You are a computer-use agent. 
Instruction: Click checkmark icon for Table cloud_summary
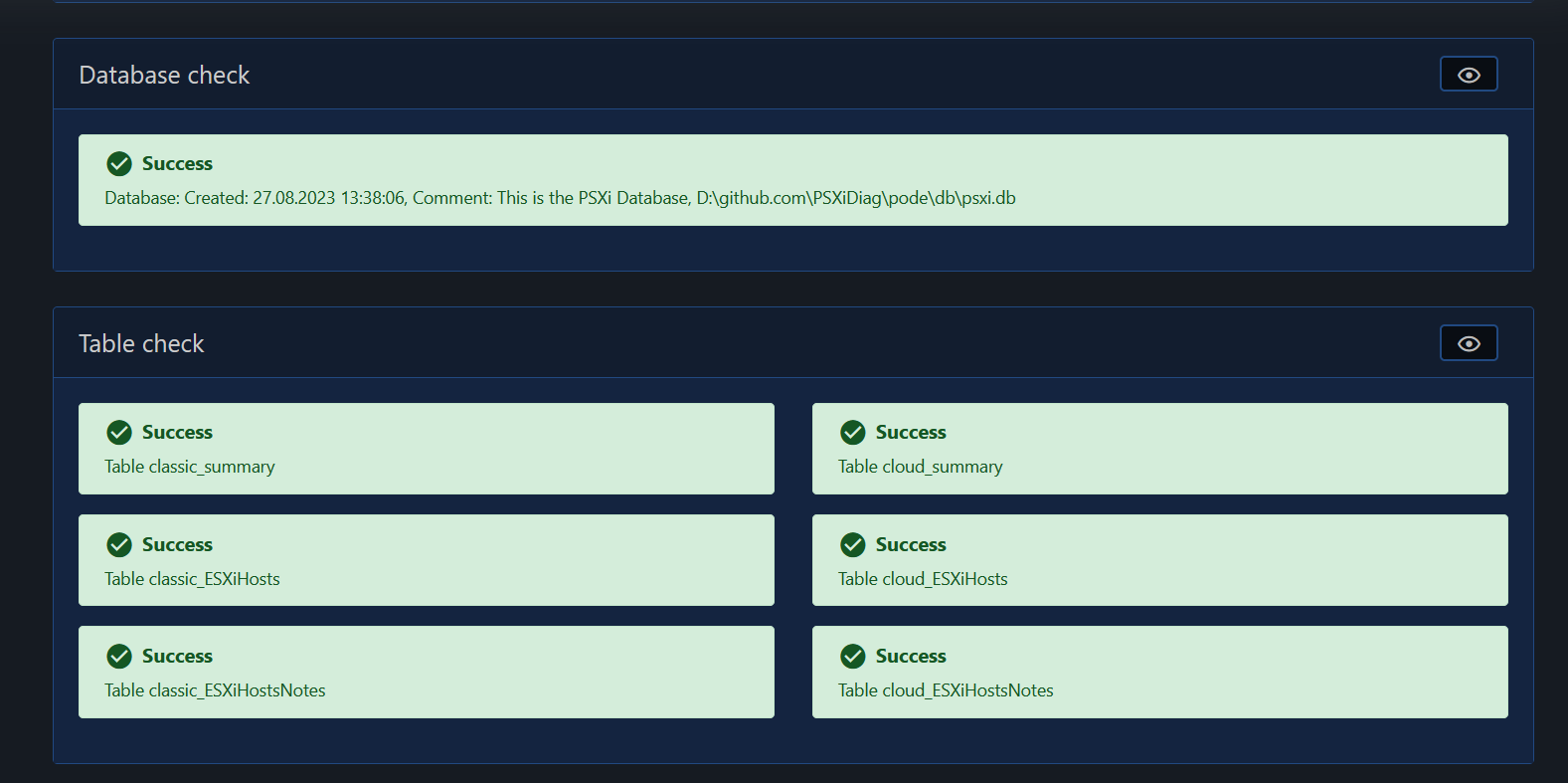click(853, 432)
